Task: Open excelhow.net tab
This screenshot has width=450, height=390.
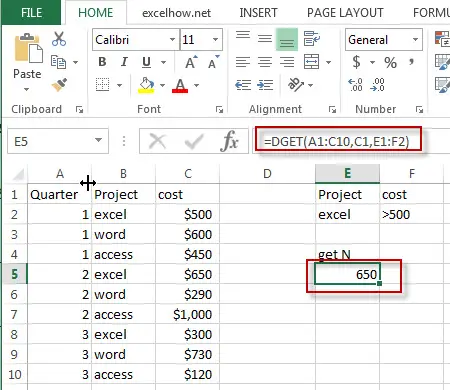Action: 176,13
